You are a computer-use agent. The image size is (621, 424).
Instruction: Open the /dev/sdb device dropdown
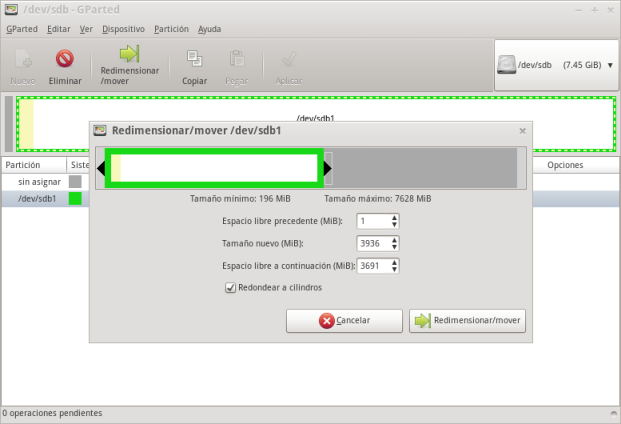point(556,65)
